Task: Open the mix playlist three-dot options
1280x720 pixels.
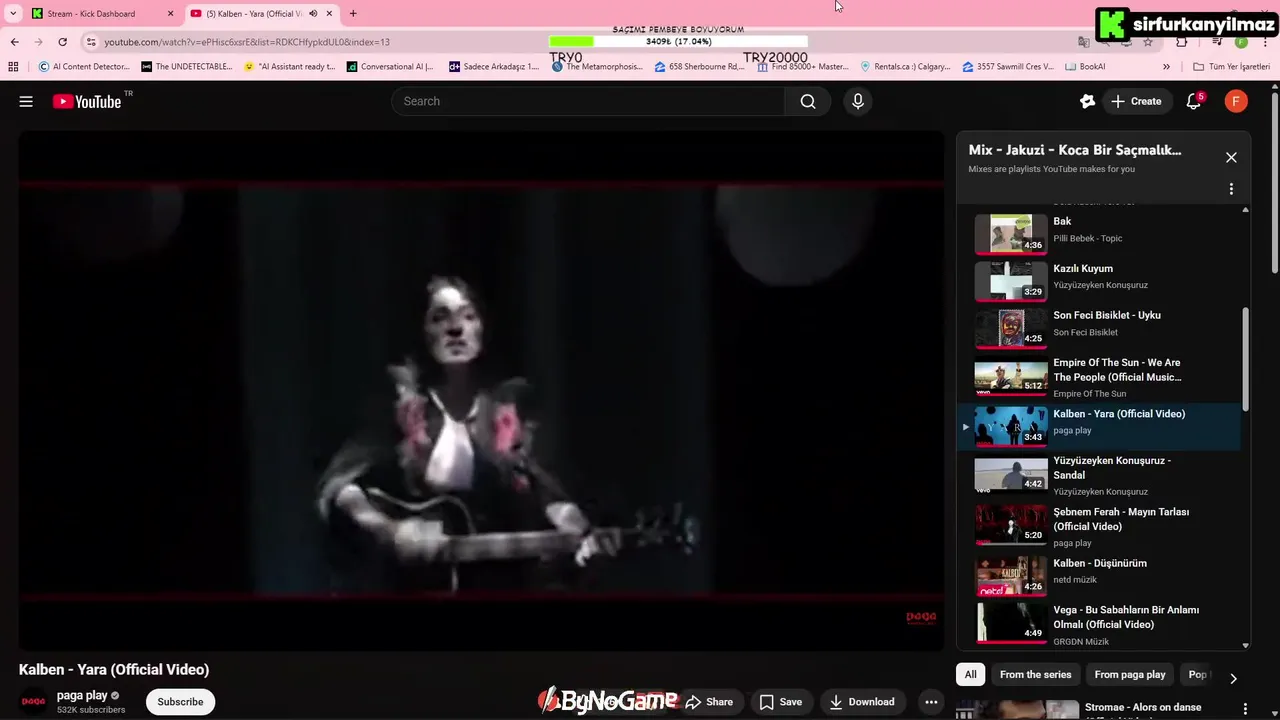Action: pos(1231,189)
